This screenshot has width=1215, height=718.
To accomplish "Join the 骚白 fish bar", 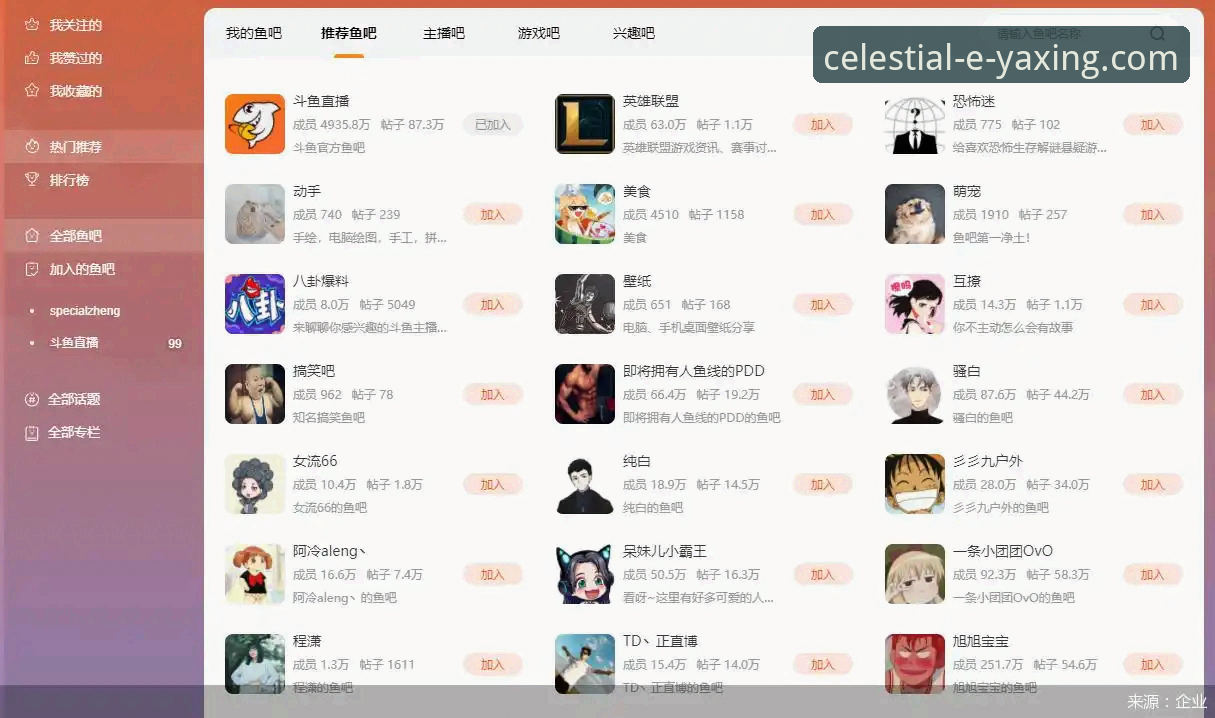I will coord(1153,395).
